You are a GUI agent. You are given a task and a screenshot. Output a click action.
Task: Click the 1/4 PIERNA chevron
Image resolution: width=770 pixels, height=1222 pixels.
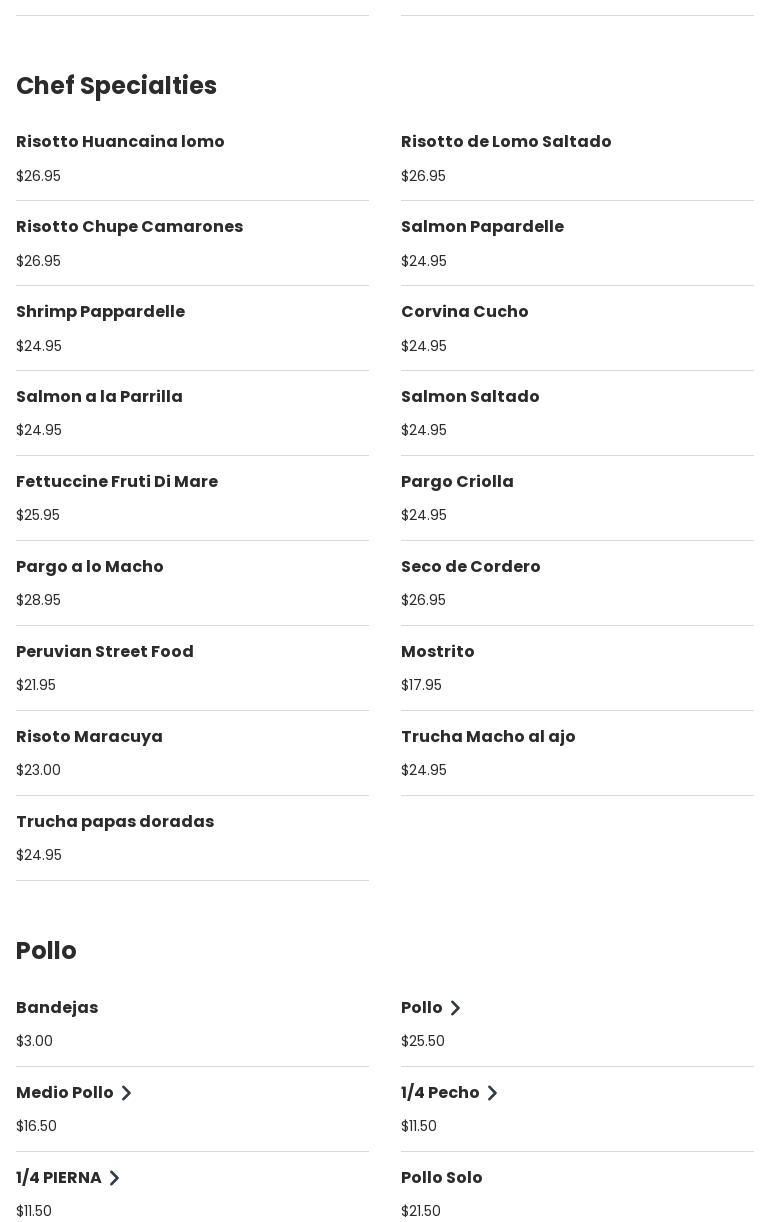coord(114,1178)
